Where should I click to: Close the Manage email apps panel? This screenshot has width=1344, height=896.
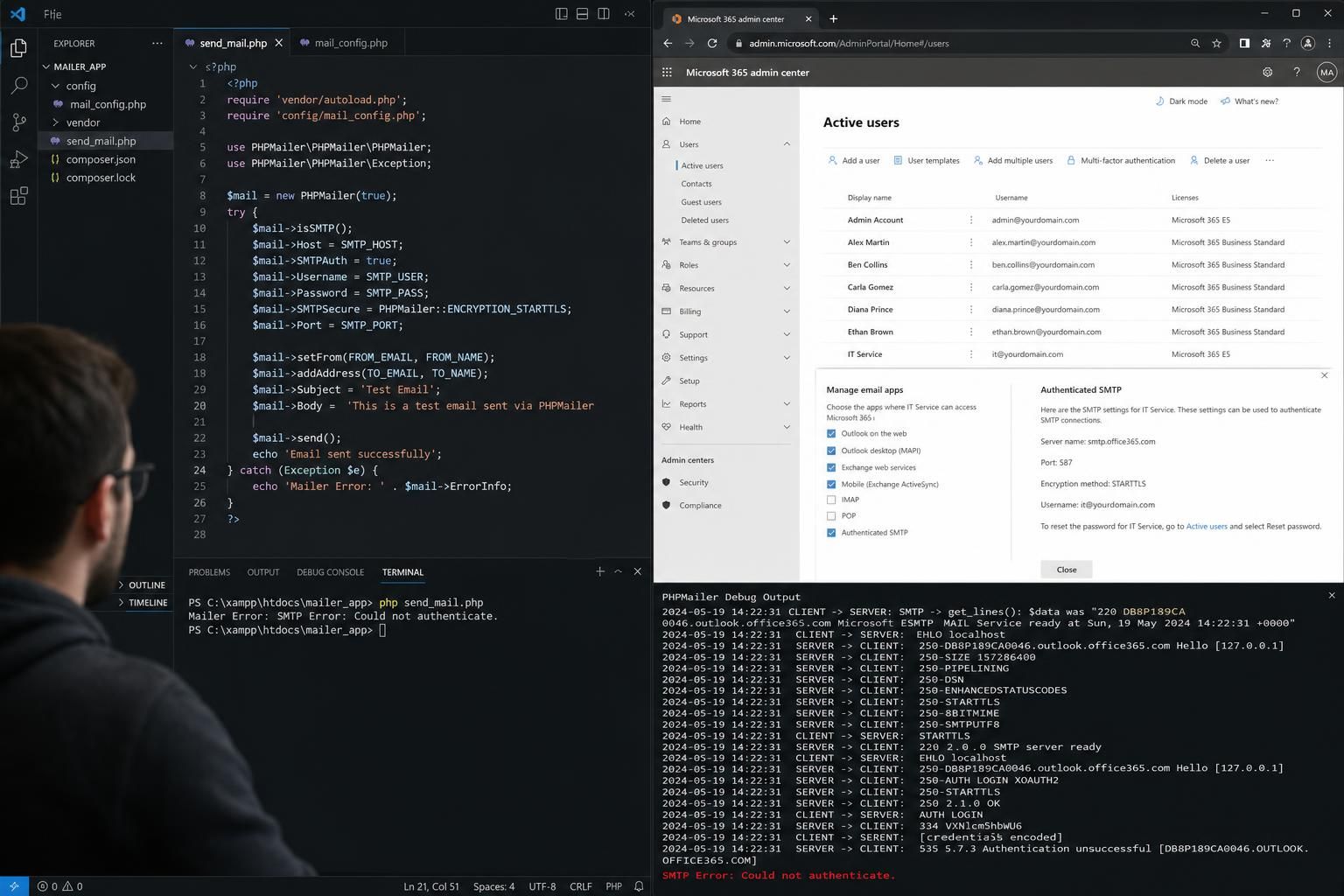[1324, 375]
